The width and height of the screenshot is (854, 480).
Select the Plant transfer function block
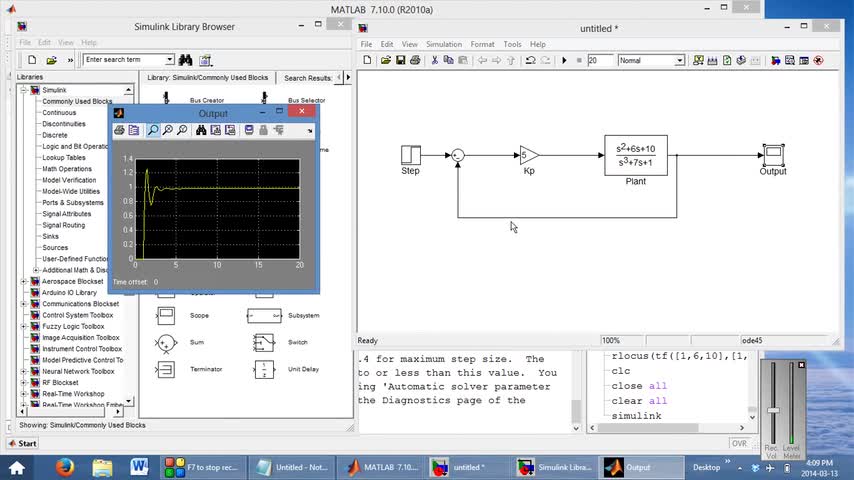[x=635, y=156]
